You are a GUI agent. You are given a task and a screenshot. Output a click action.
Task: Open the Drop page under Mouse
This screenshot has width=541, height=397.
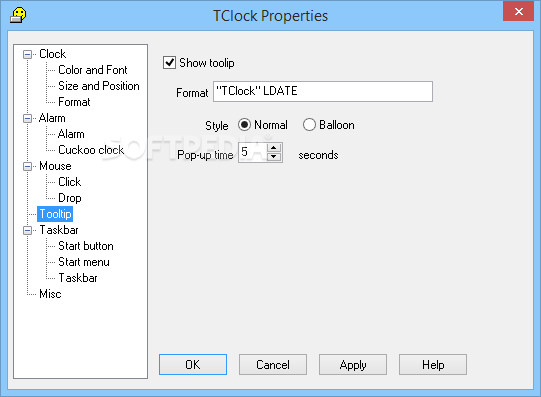[70, 198]
